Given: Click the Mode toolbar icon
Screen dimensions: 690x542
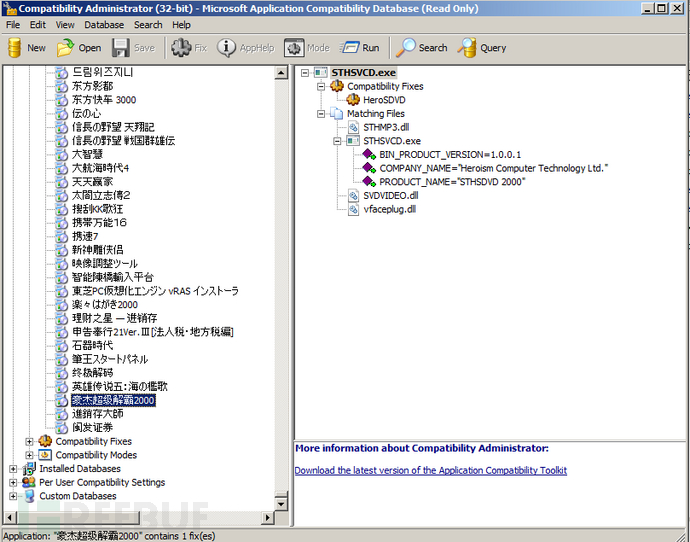Looking at the screenshot, I should point(294,48).
